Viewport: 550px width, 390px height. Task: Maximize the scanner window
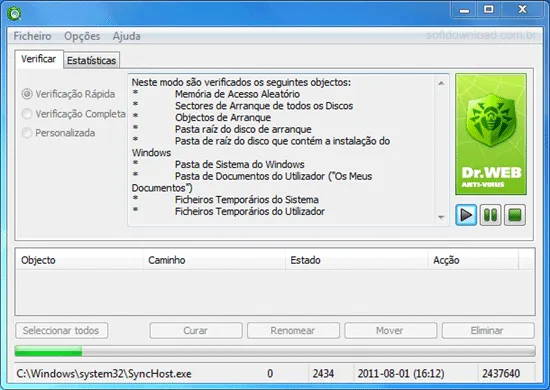click(x=489, y=9)
